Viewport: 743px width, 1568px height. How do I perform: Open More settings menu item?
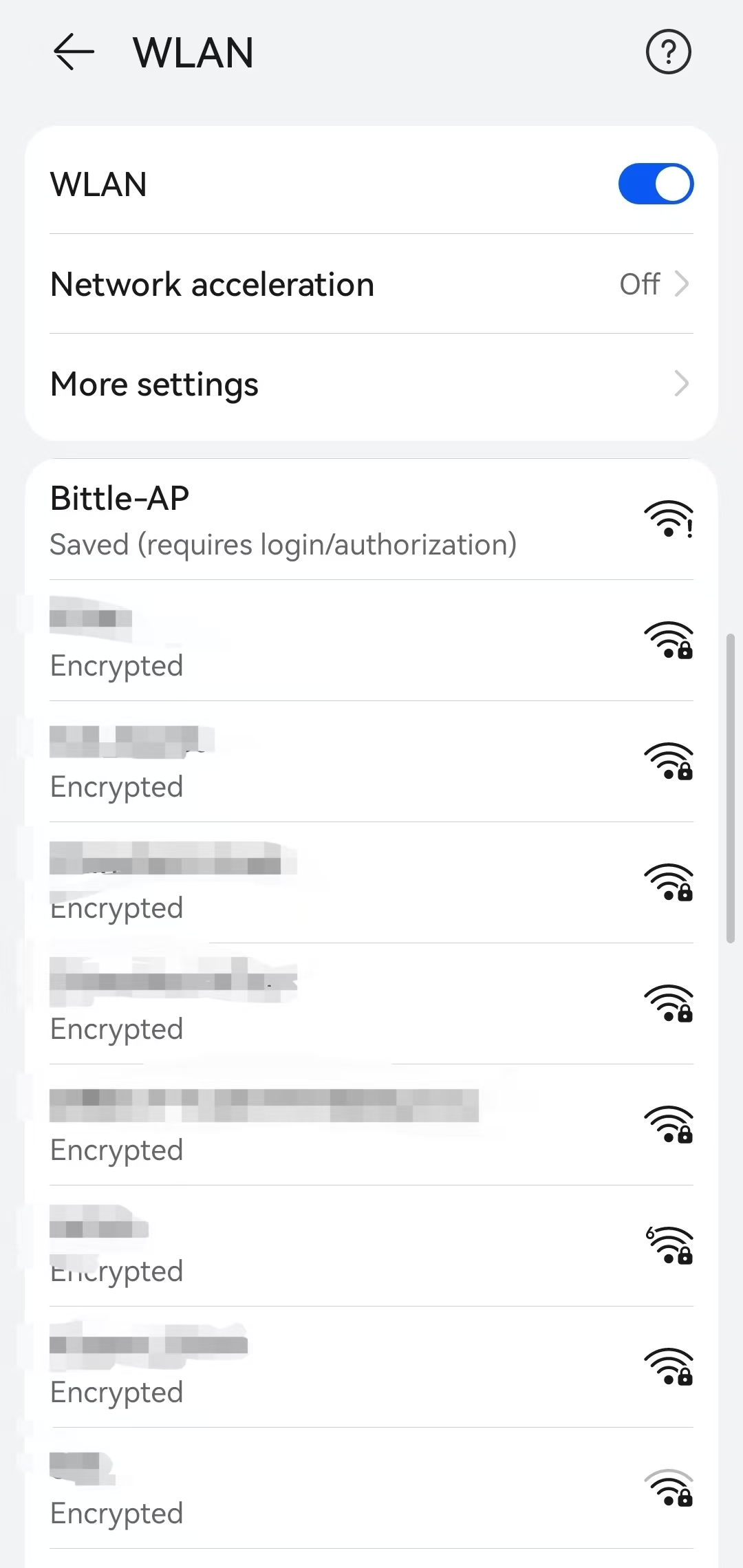[155, 384]
